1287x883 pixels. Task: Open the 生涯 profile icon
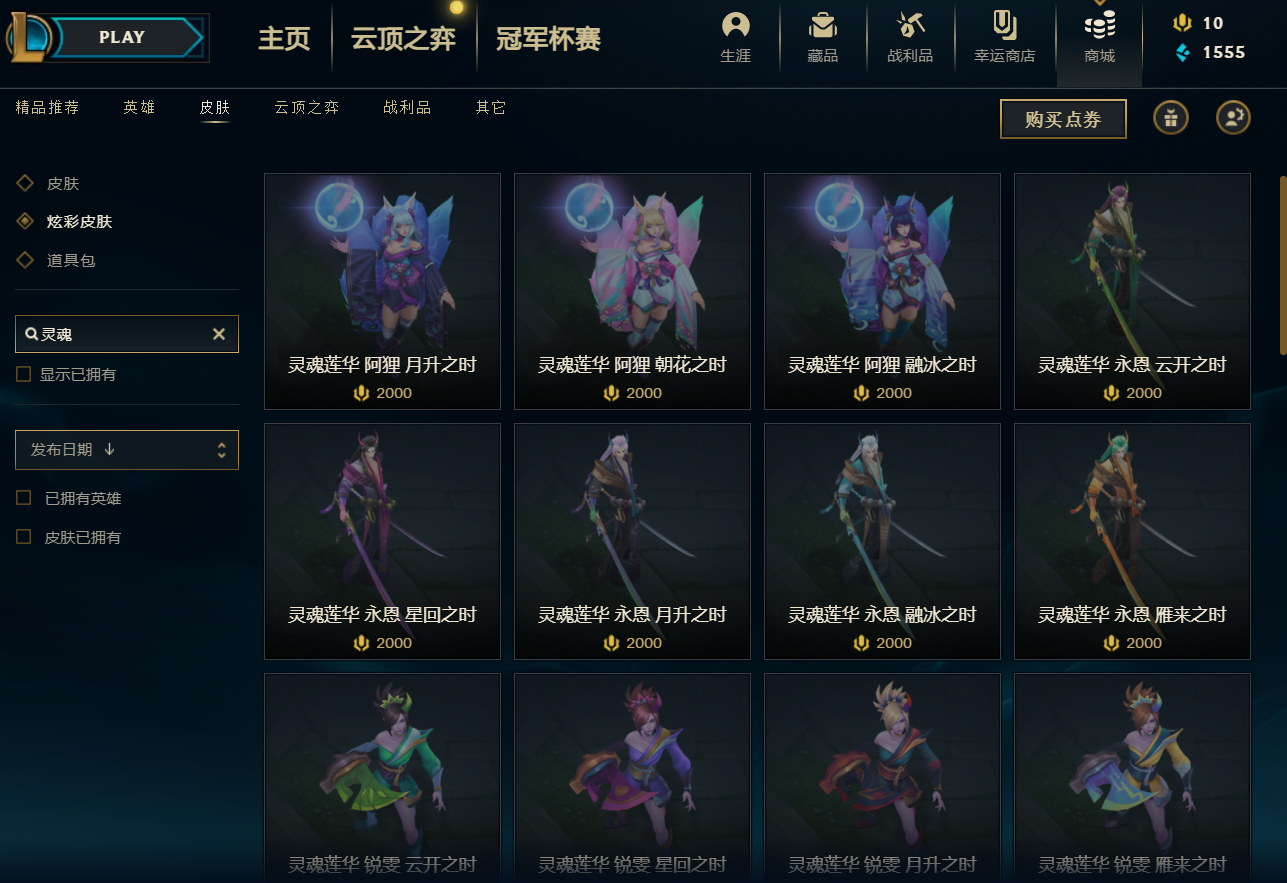coord(736,25)
